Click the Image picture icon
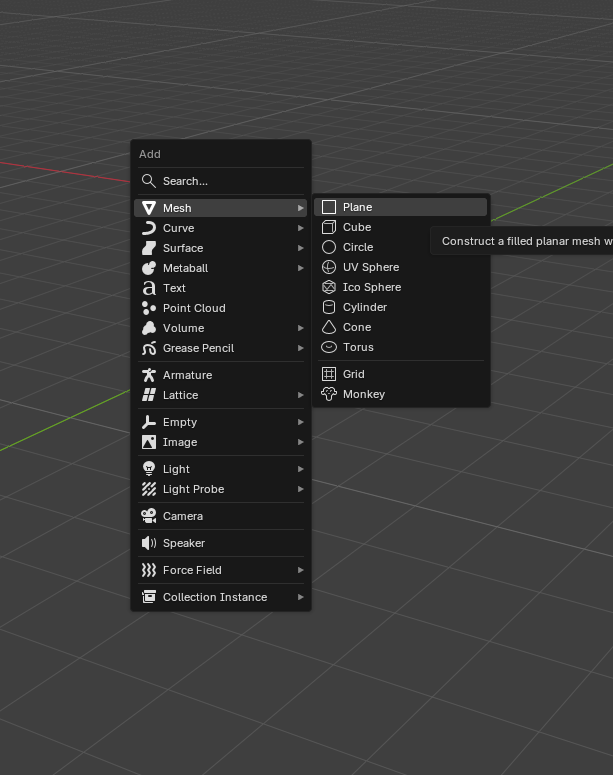Screen dimensions: 613x775 149,442
